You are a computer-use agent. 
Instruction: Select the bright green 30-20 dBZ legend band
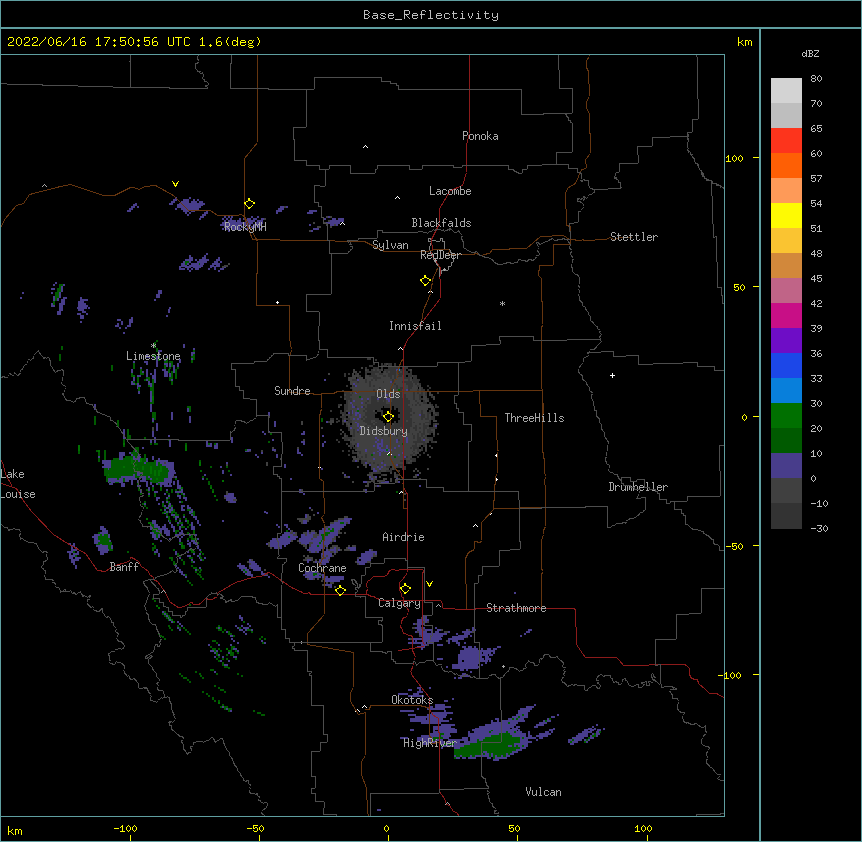[786, 416]
